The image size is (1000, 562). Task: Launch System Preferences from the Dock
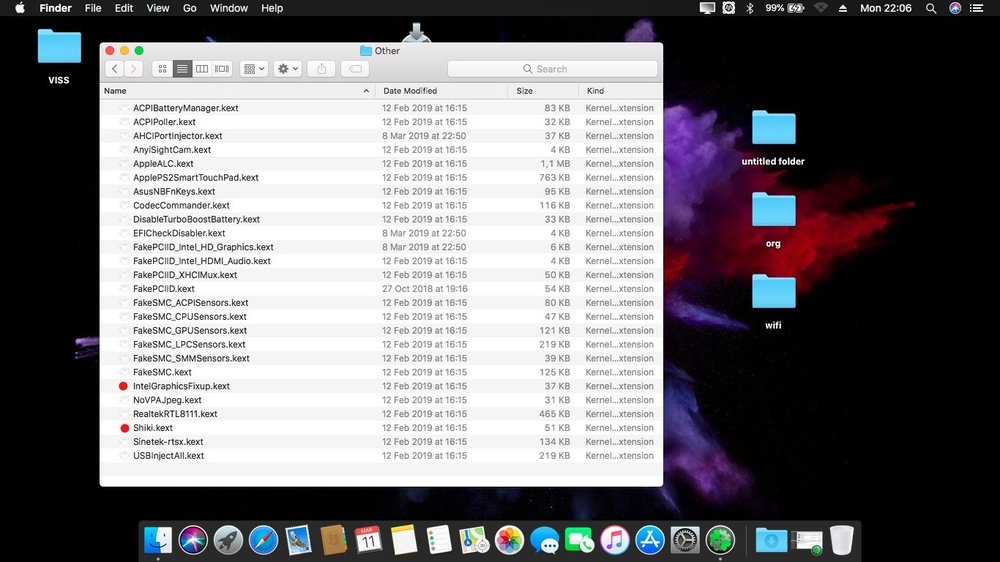[685, 540]
